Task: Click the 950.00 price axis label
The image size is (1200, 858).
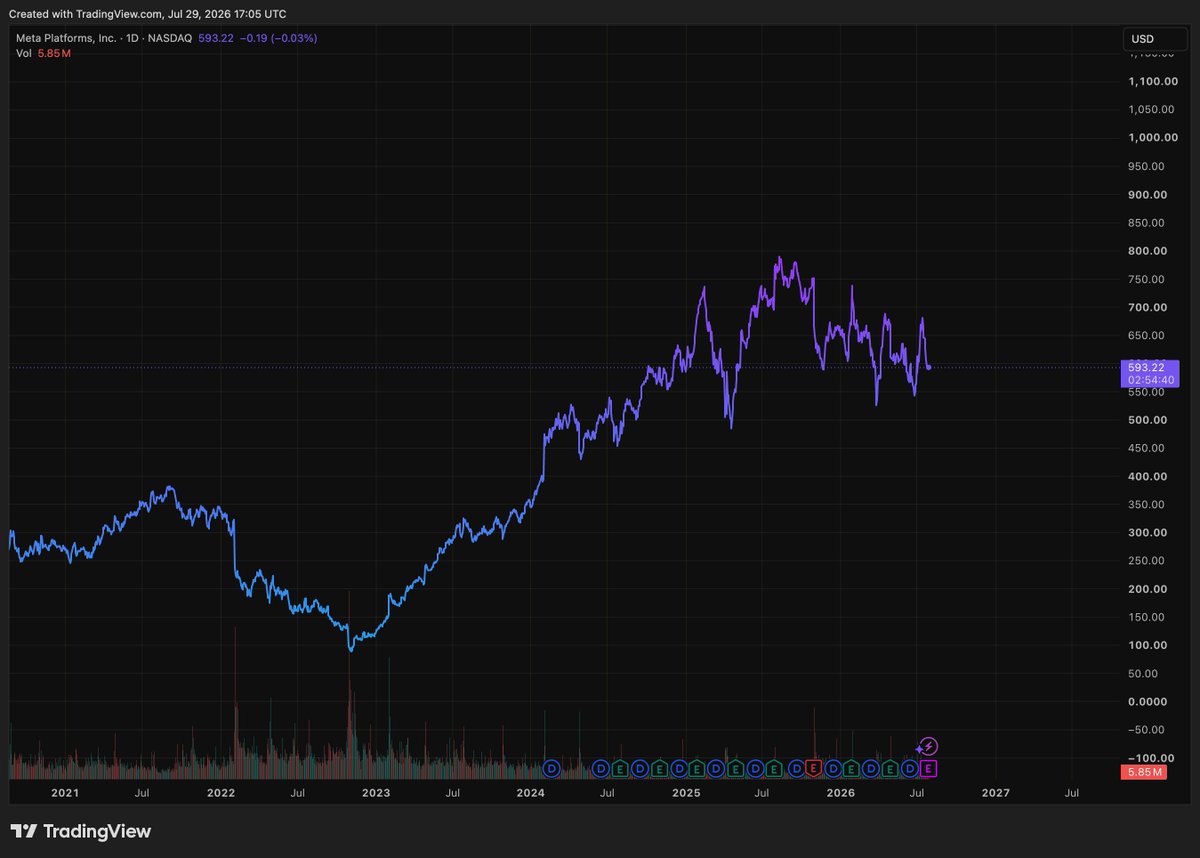Action: point(1147,166)
